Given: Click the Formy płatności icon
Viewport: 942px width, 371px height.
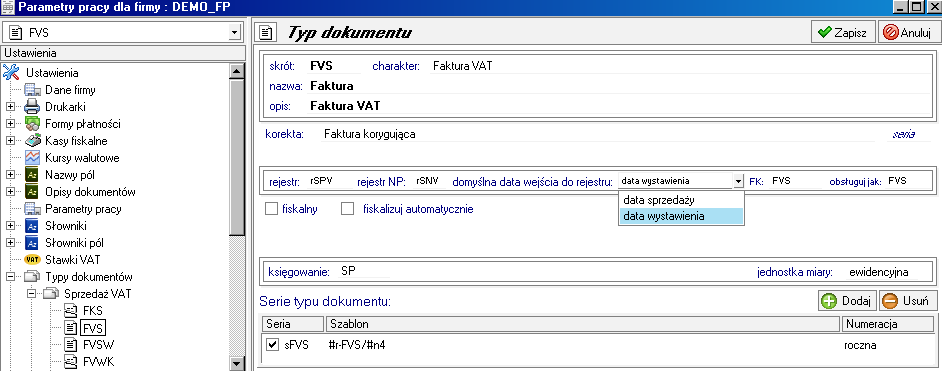Looking at the screenshot, I should coord(32,124).
